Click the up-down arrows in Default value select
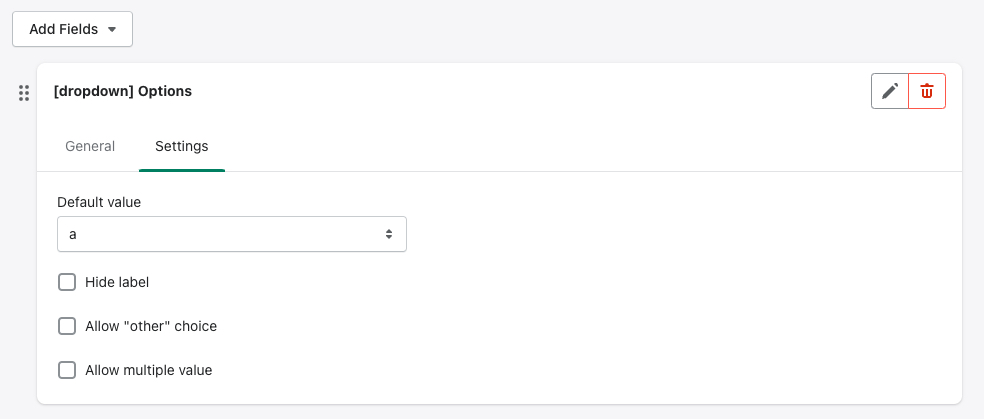984x419 pixels. [389, 235]
